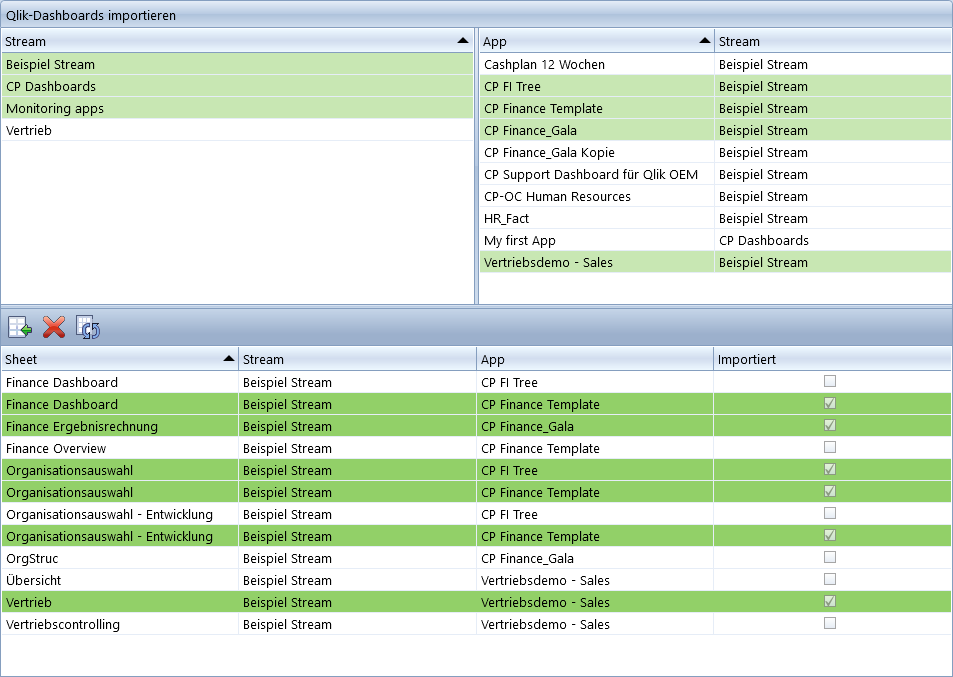Toggle checkbox for Organisationsauswahl - Entwicklung, CP Finance Template
This screenshot has height=677, width=953.
pos(830,535)
